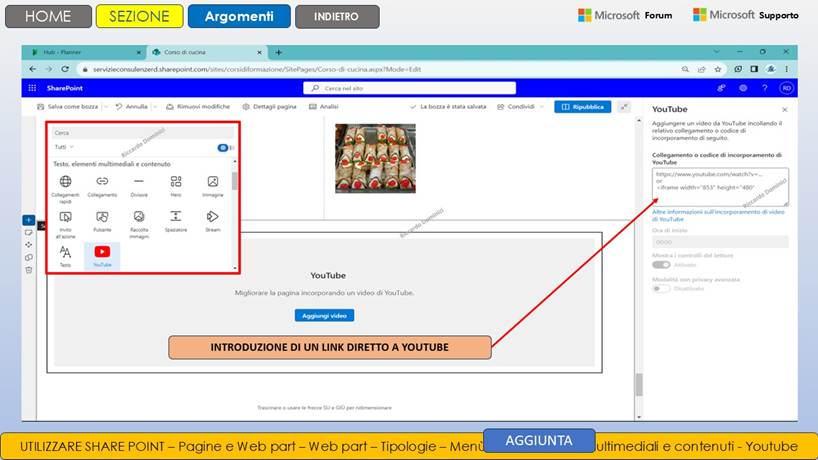This screenshot has width=818, height=460.
Task: Click the blue Argomenti button
Action: (x=239, y=16)
